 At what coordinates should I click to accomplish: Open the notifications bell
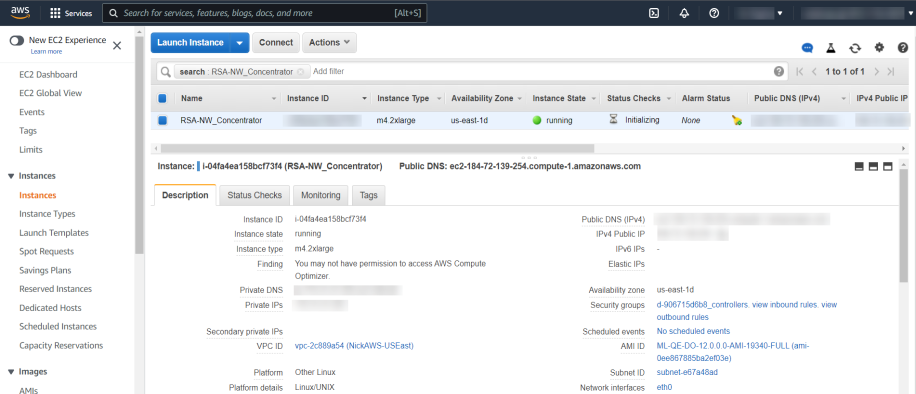tap(684, 13)
